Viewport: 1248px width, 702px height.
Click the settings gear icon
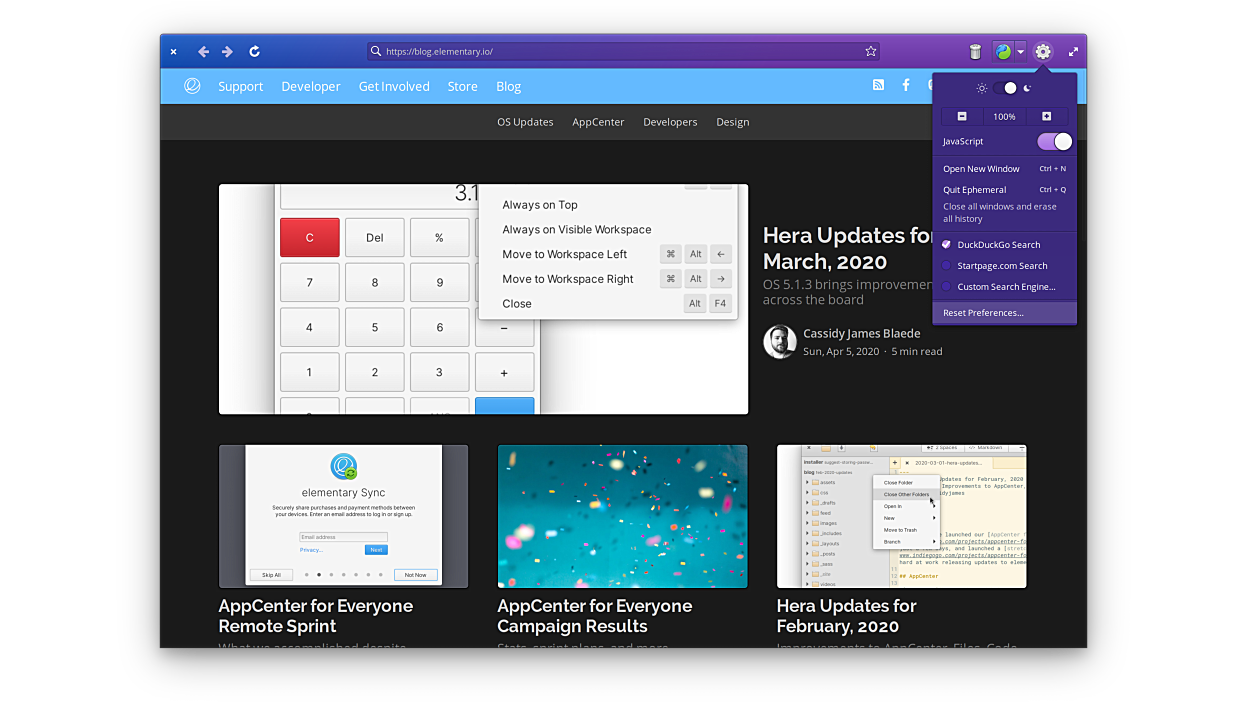(1043, 52)
